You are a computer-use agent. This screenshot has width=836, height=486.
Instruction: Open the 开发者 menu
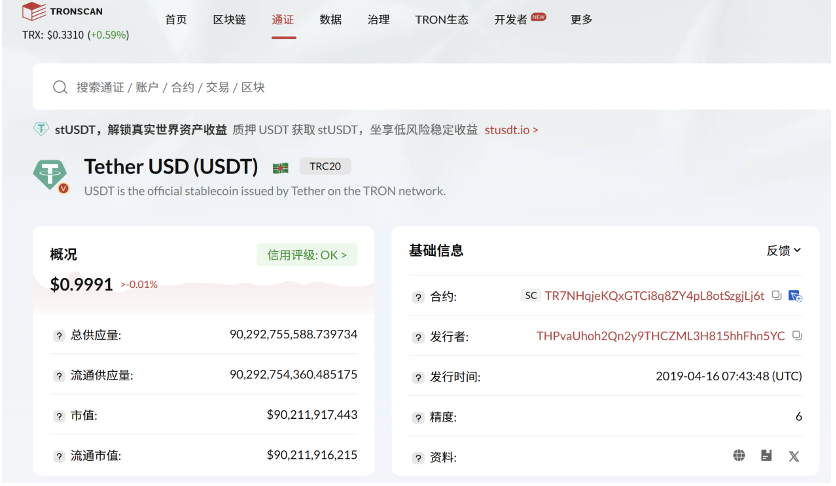(x=511, y=20)
